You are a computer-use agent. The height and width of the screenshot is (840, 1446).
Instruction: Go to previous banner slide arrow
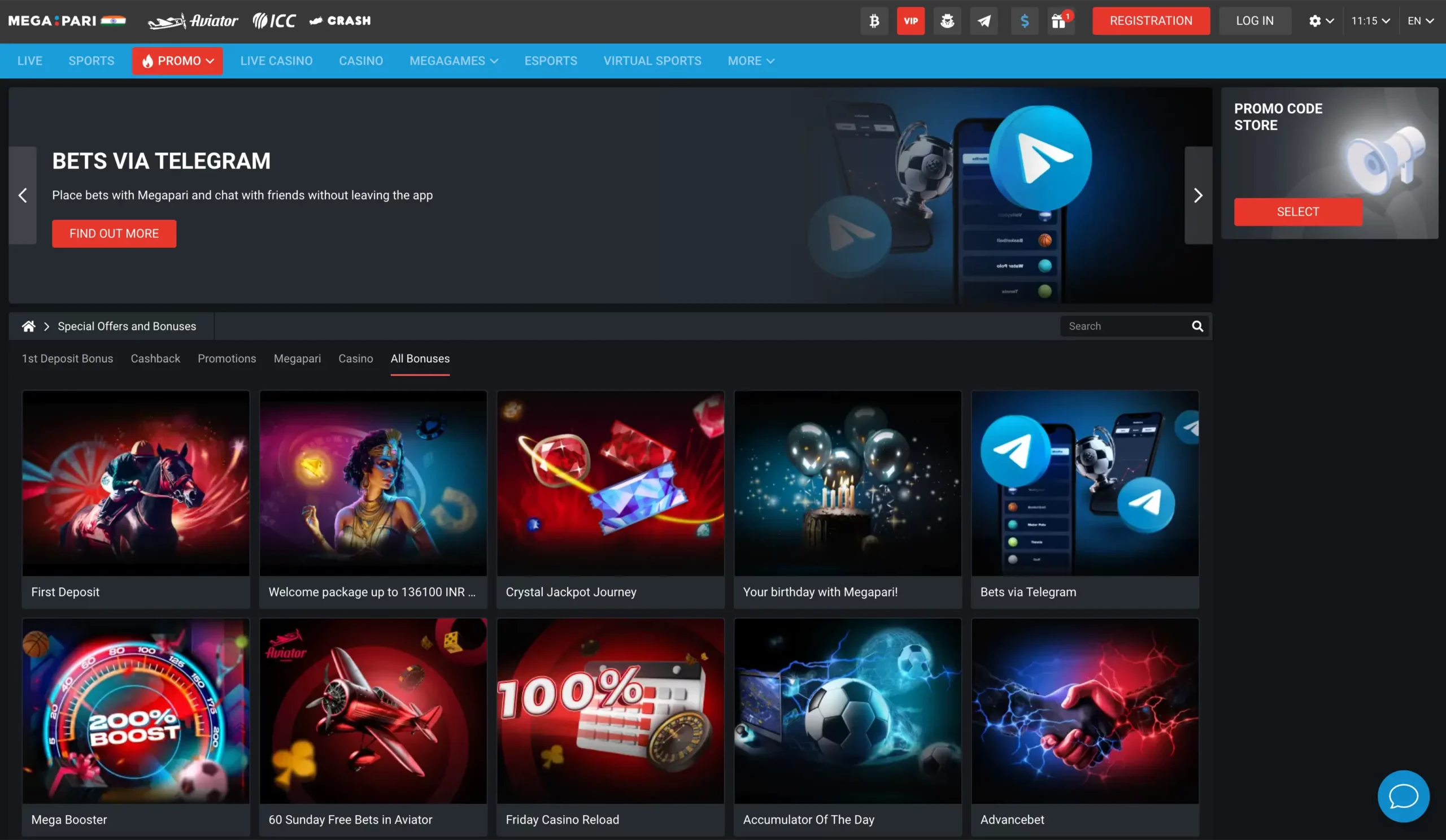23,195
